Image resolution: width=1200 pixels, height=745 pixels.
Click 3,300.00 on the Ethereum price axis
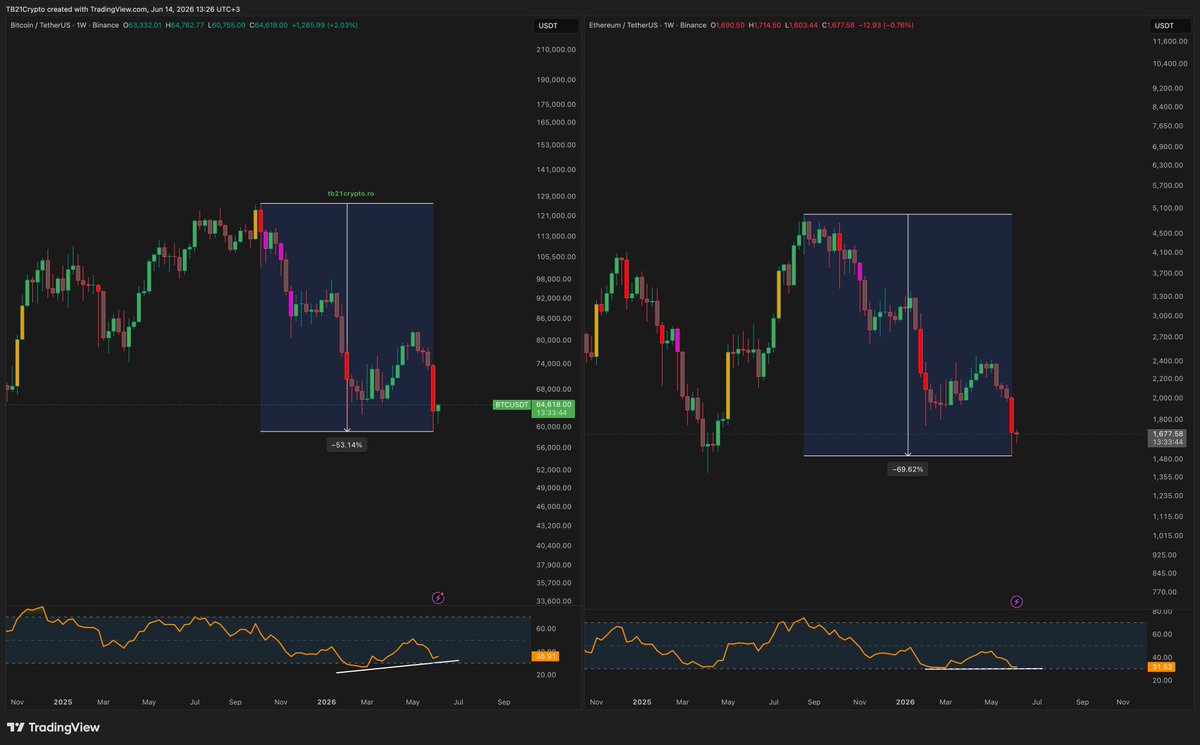pos(1167,297)
